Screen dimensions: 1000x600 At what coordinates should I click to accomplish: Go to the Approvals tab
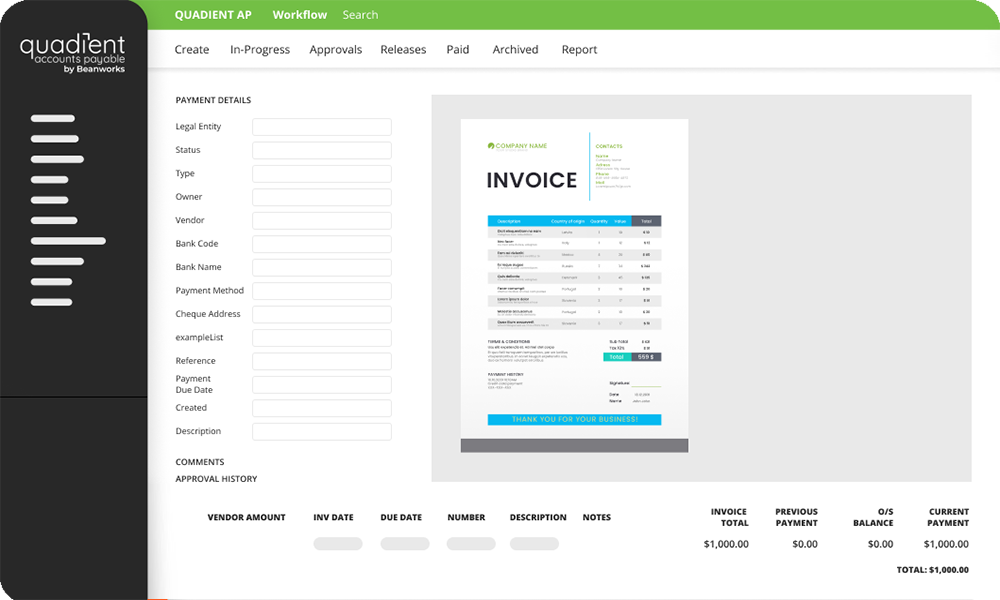pos(335,50)
